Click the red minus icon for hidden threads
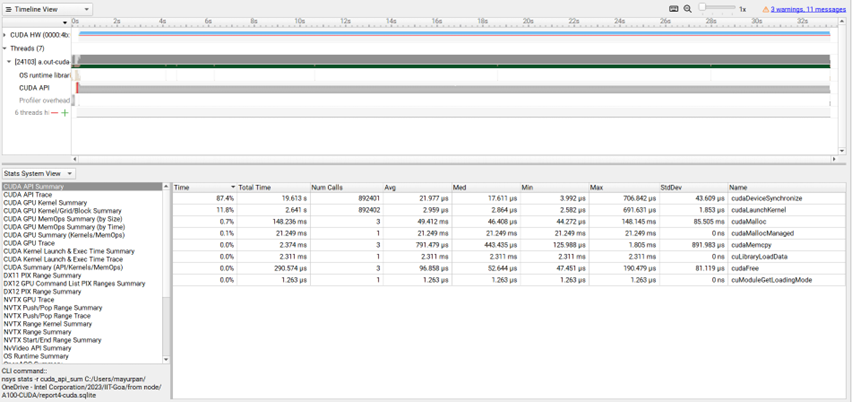Screen dimensions: 852x402 [55, 113]
